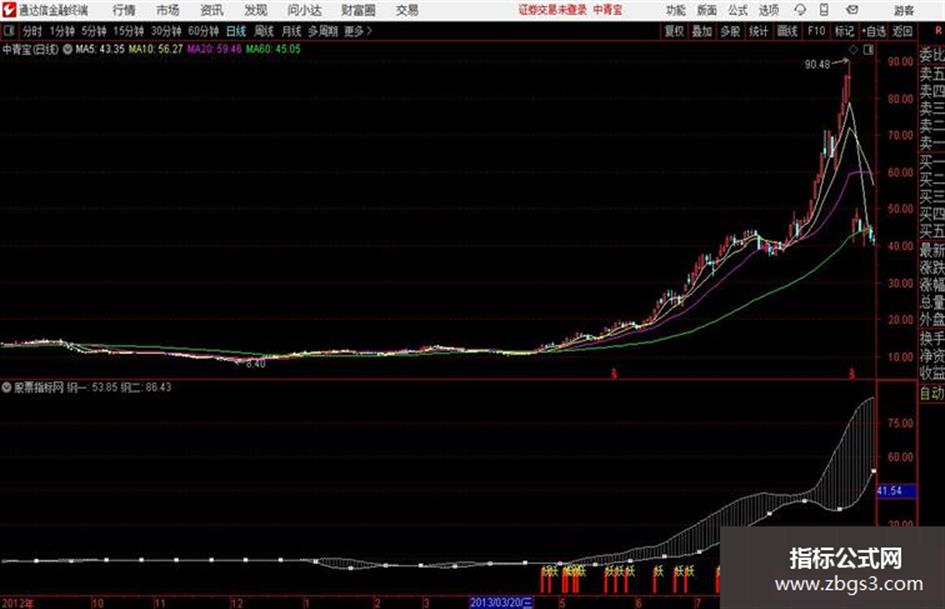Click the 中青宝(日线) chart title
Screen dimensions: 945x609
point(30,49)
